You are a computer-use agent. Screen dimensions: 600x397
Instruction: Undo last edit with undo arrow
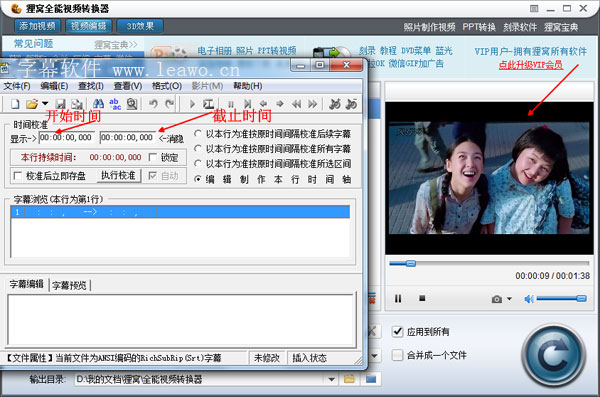[153, 104]
